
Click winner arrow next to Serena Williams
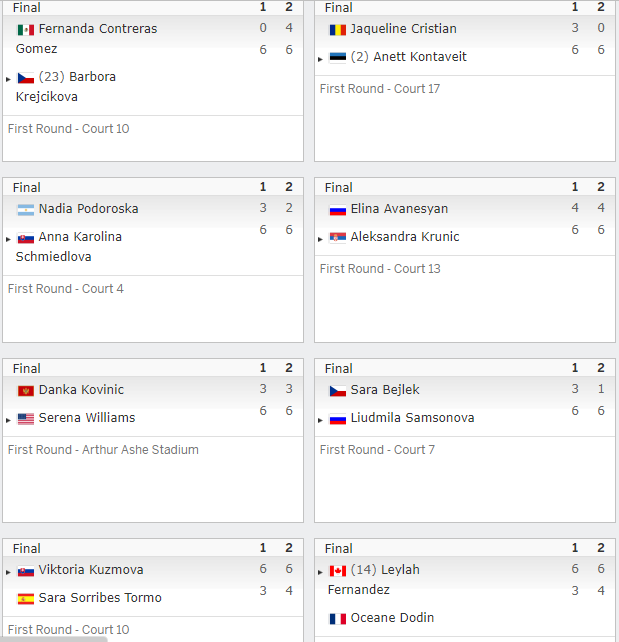point(8,420)
